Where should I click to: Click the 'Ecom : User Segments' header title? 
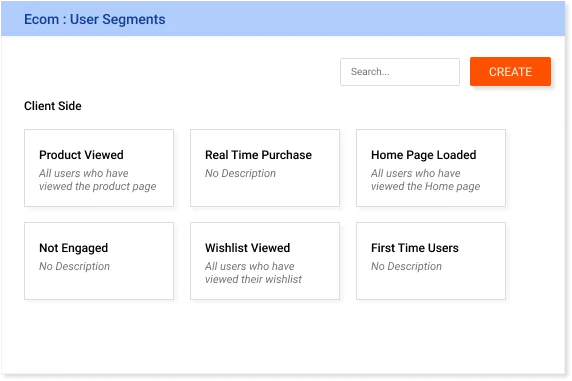94,19
